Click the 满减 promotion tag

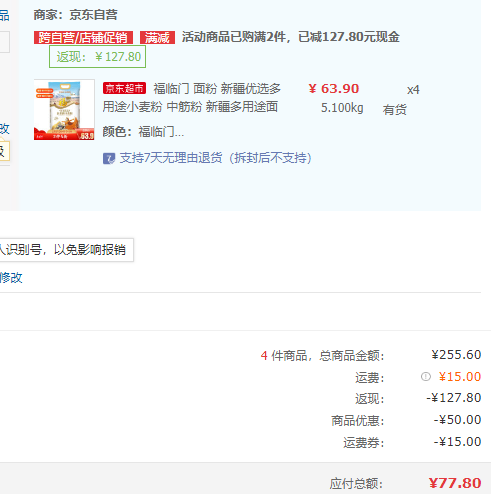click(x=157, y=37)
